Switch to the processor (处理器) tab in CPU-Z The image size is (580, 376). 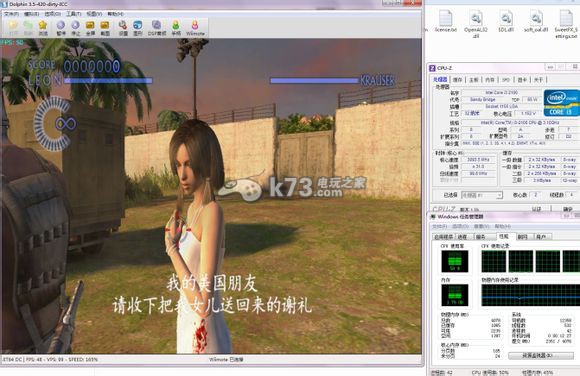pos(440,80)
